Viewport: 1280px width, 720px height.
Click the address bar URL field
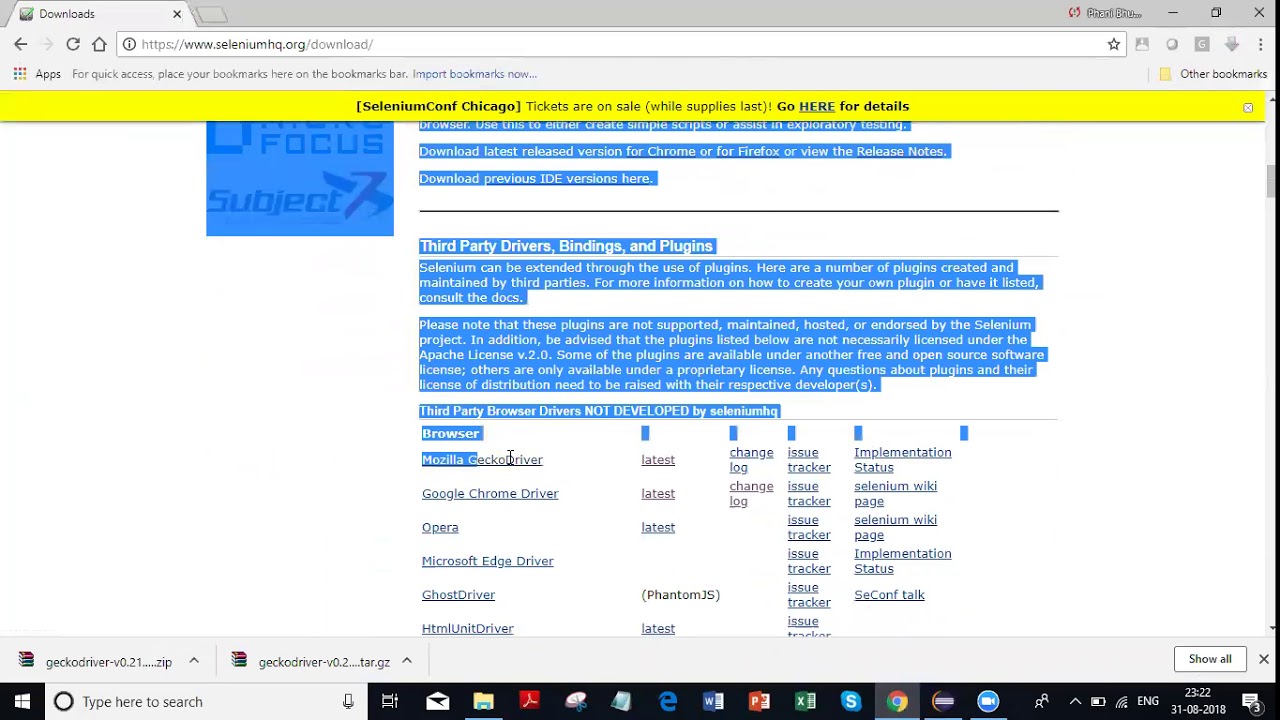(x=620, y=44)
